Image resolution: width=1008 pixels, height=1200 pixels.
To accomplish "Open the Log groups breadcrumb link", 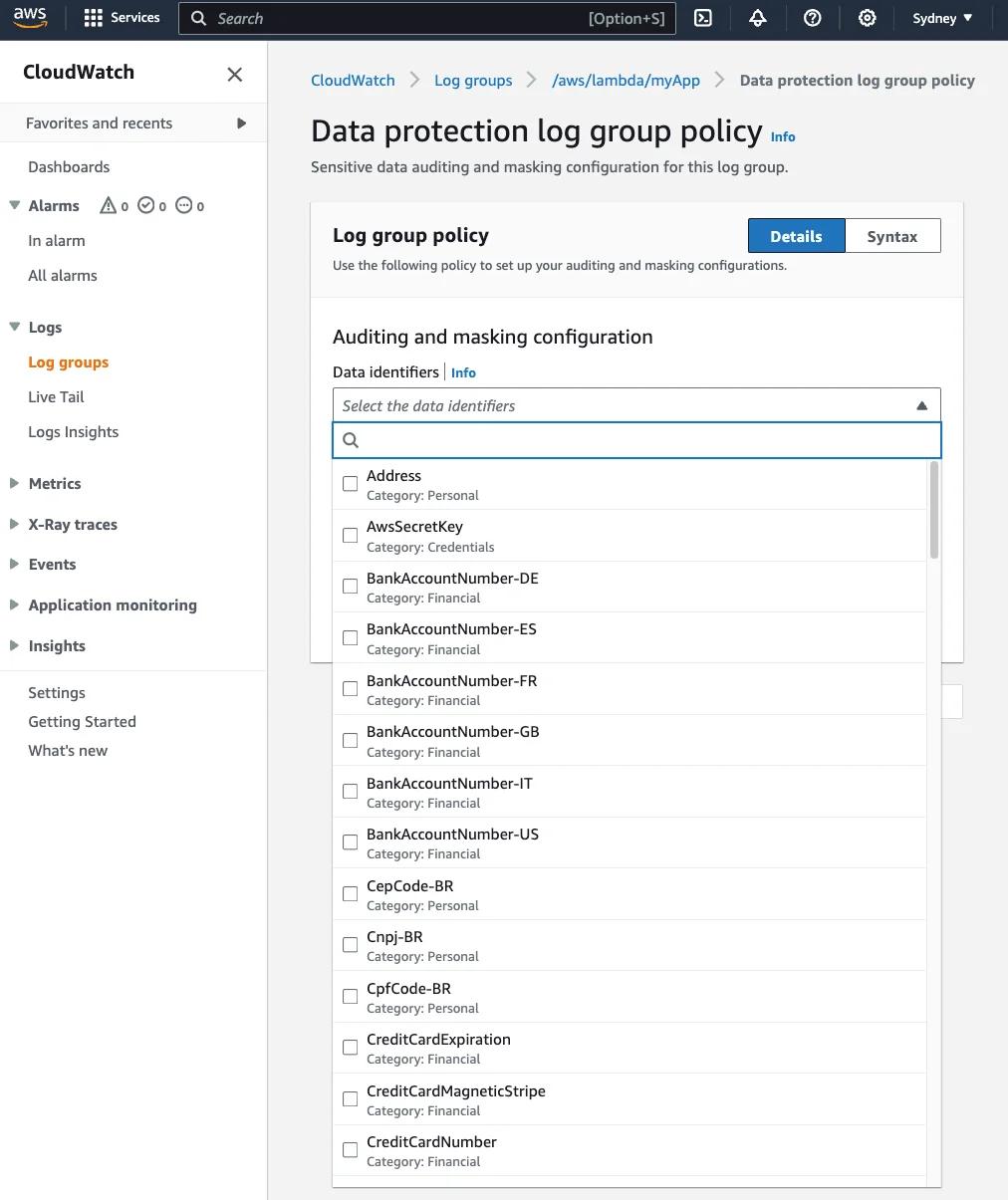I will click(x=473, y=80).
